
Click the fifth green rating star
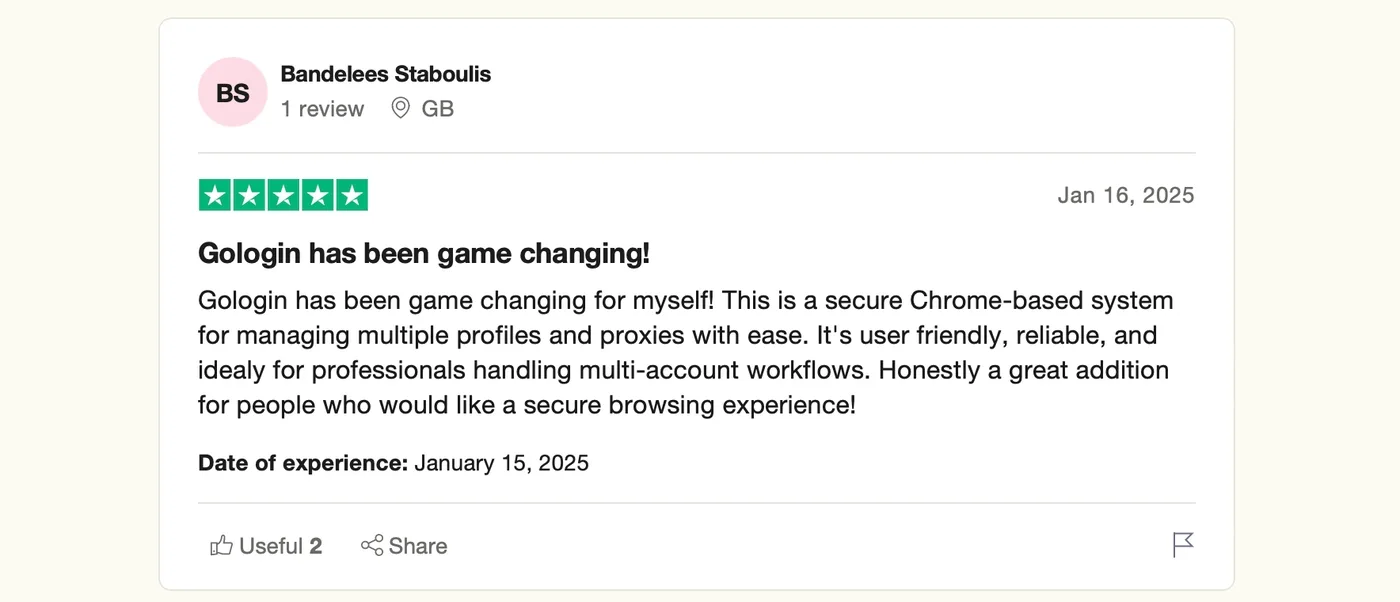click(351, 195)
